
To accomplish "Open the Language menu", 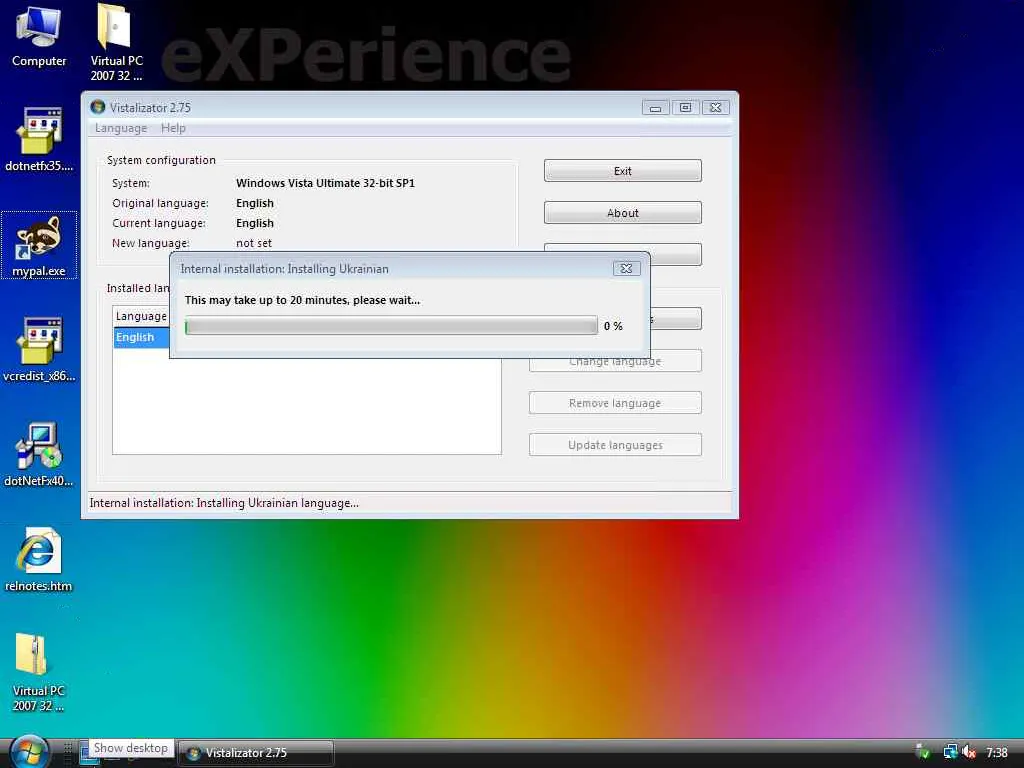I will point(121,128).
